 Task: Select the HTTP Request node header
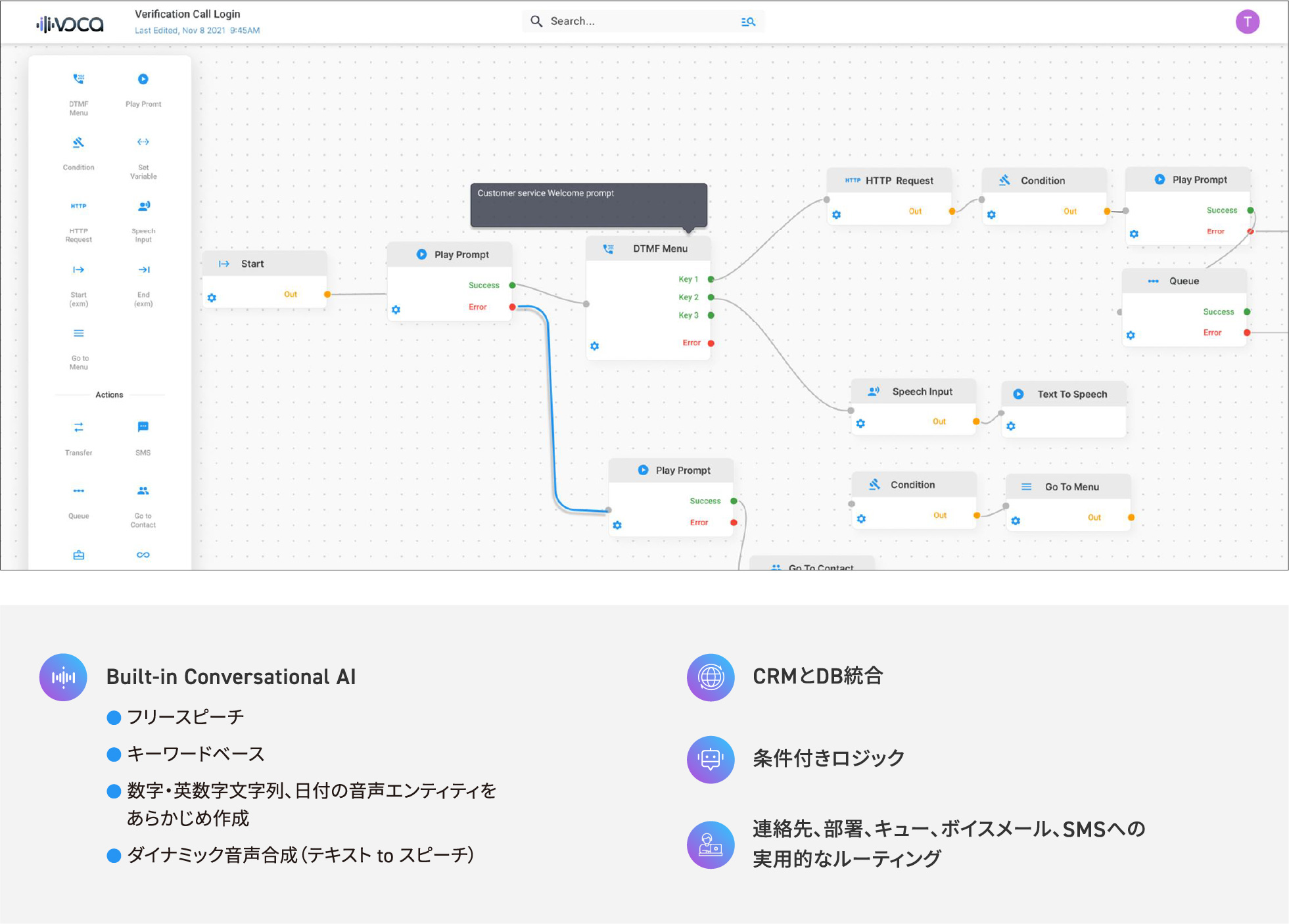coord(889,180)
